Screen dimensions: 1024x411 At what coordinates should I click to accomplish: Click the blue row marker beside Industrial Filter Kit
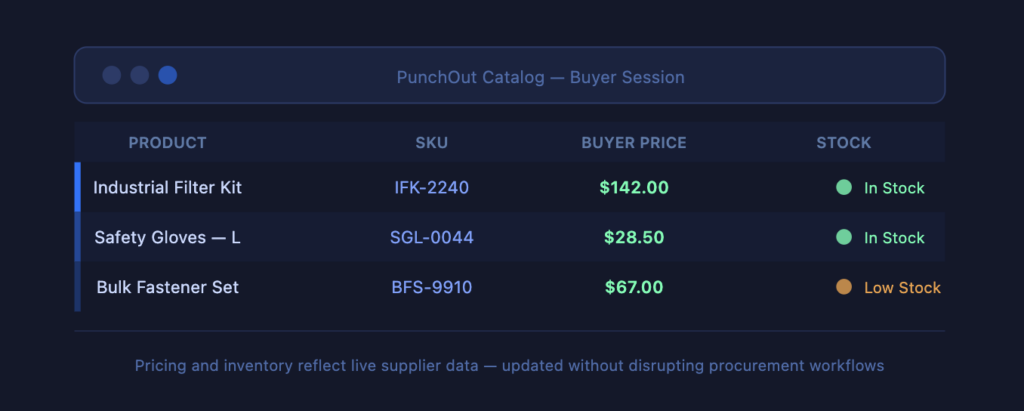(x=77, y=187)
